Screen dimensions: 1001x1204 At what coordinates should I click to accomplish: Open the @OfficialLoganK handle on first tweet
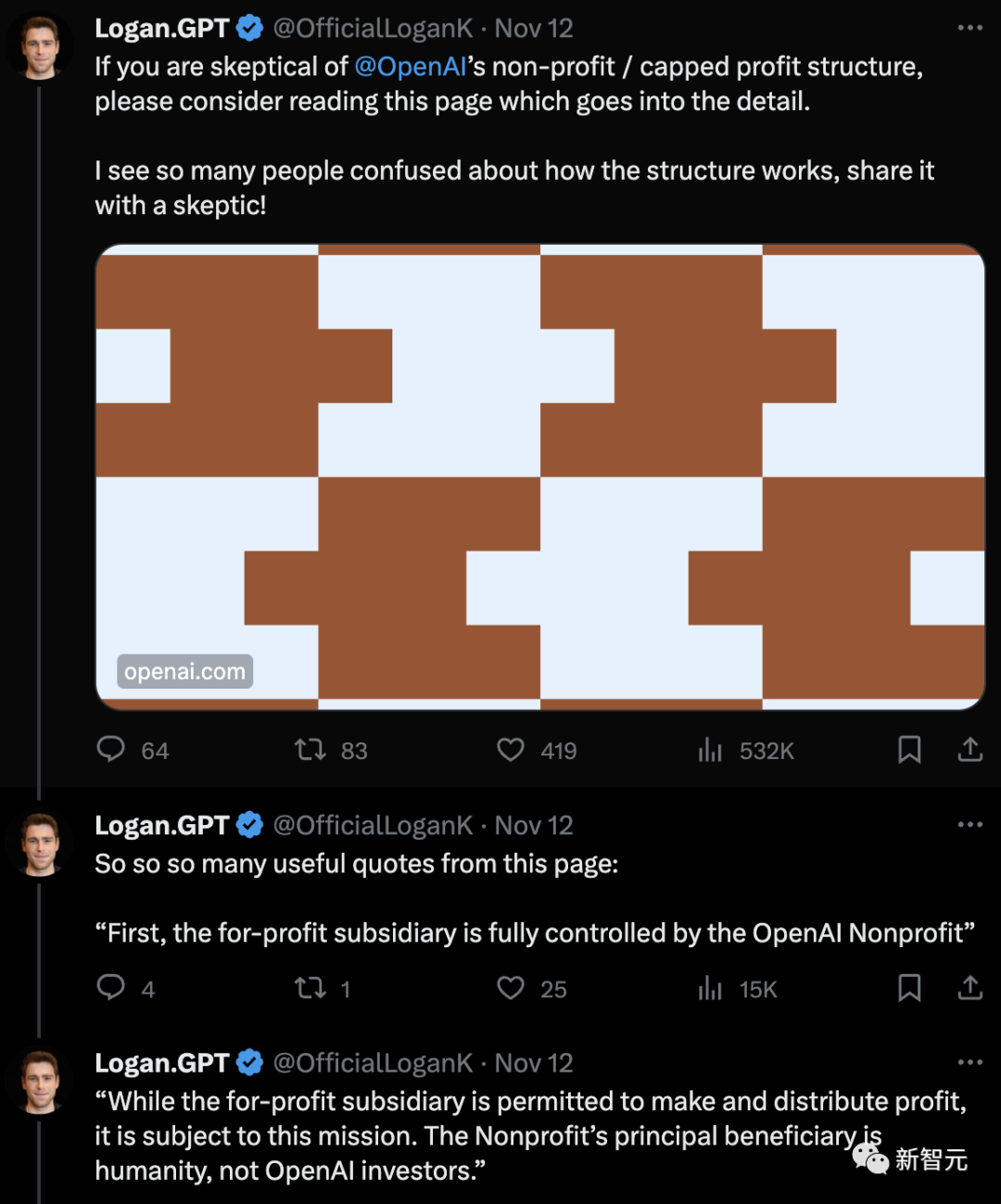[373, 28]
